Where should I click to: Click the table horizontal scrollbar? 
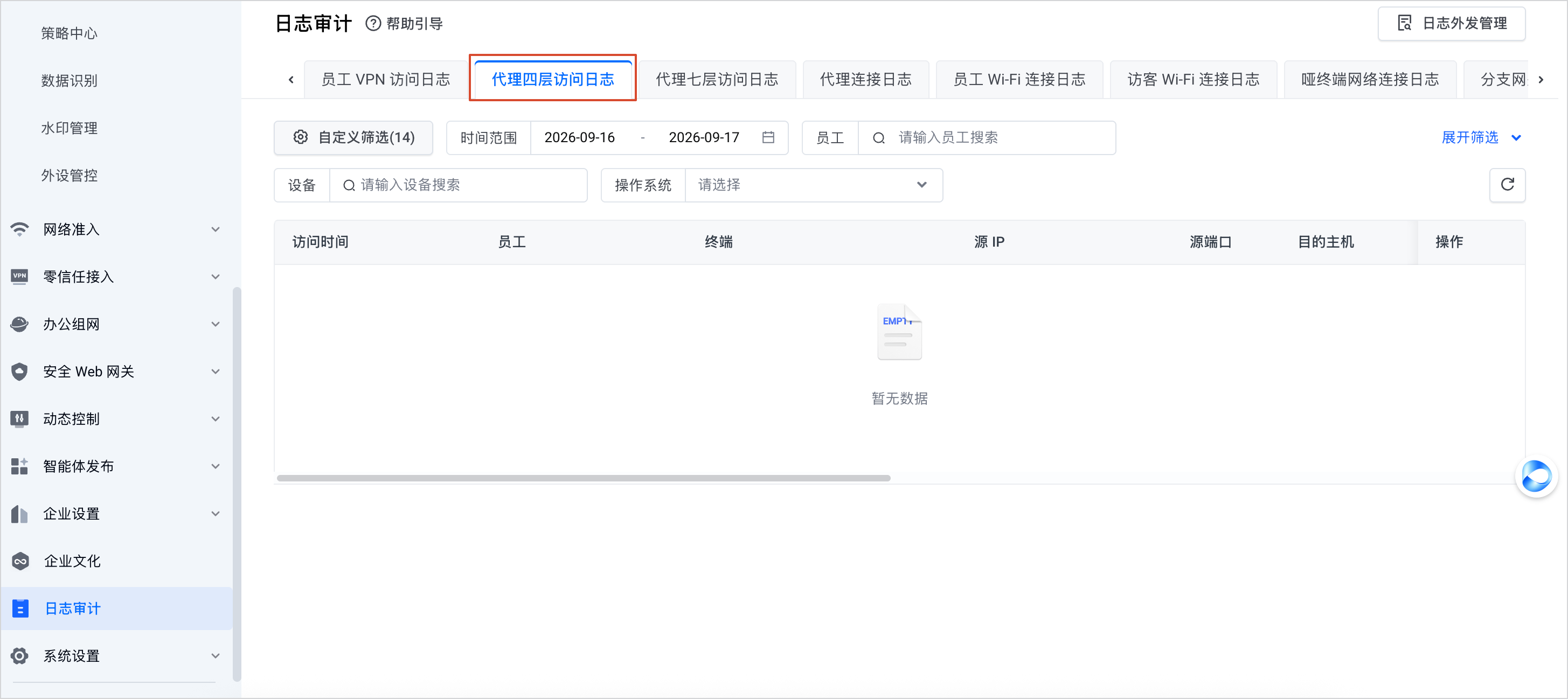[x=583, y=478]
